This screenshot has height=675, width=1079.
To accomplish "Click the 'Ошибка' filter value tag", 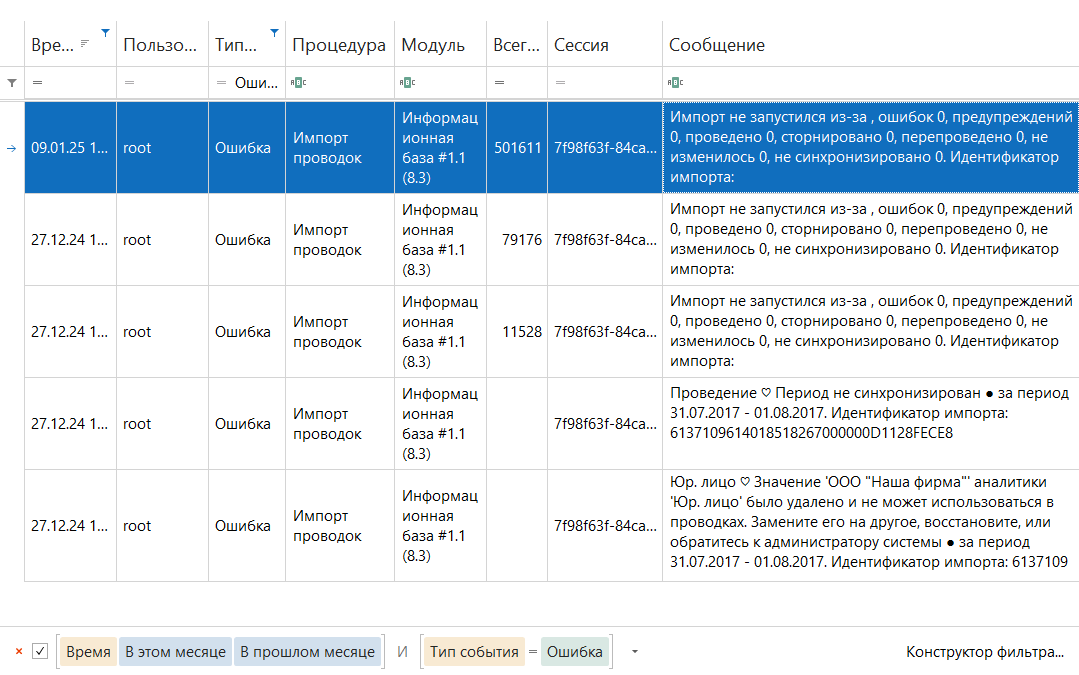I will (575, 652).
